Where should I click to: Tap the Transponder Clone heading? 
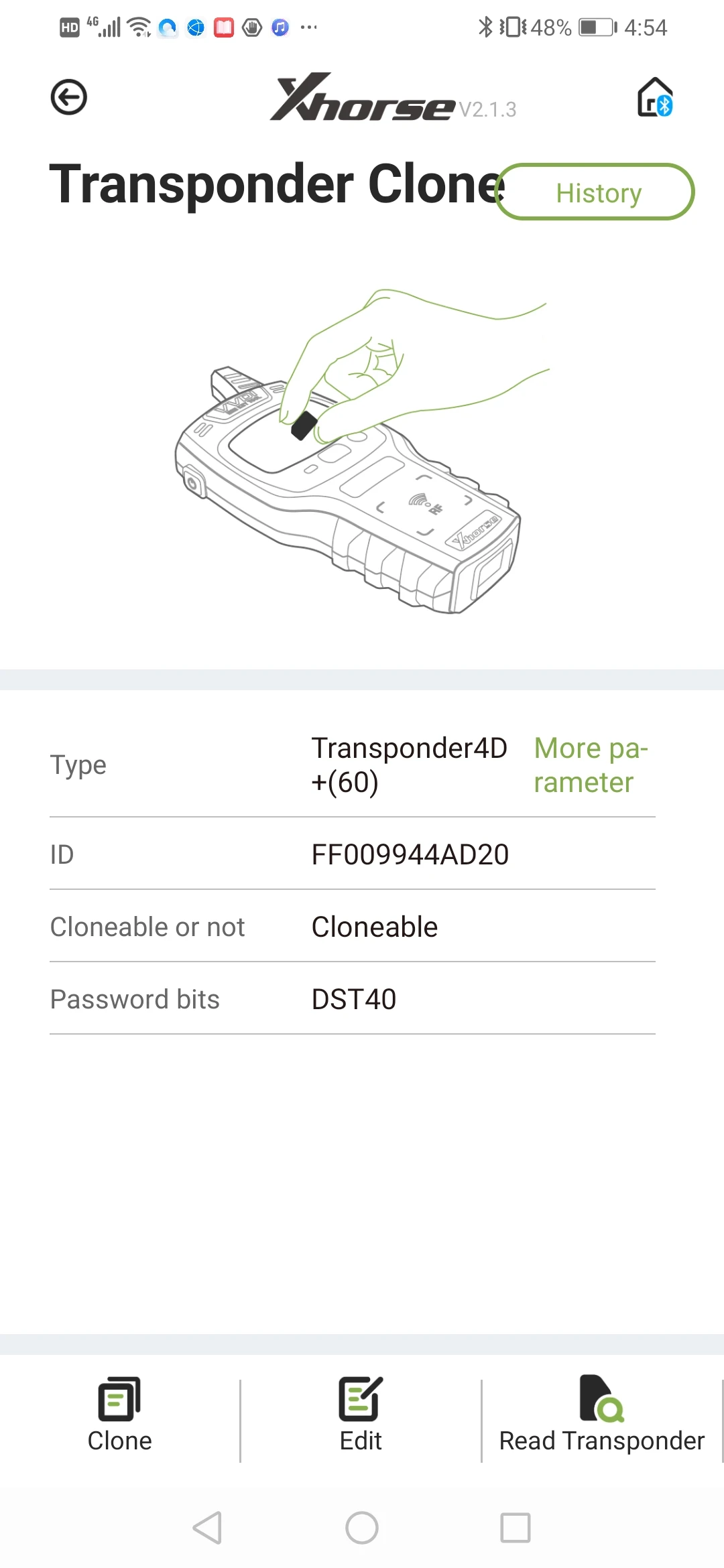277,184
